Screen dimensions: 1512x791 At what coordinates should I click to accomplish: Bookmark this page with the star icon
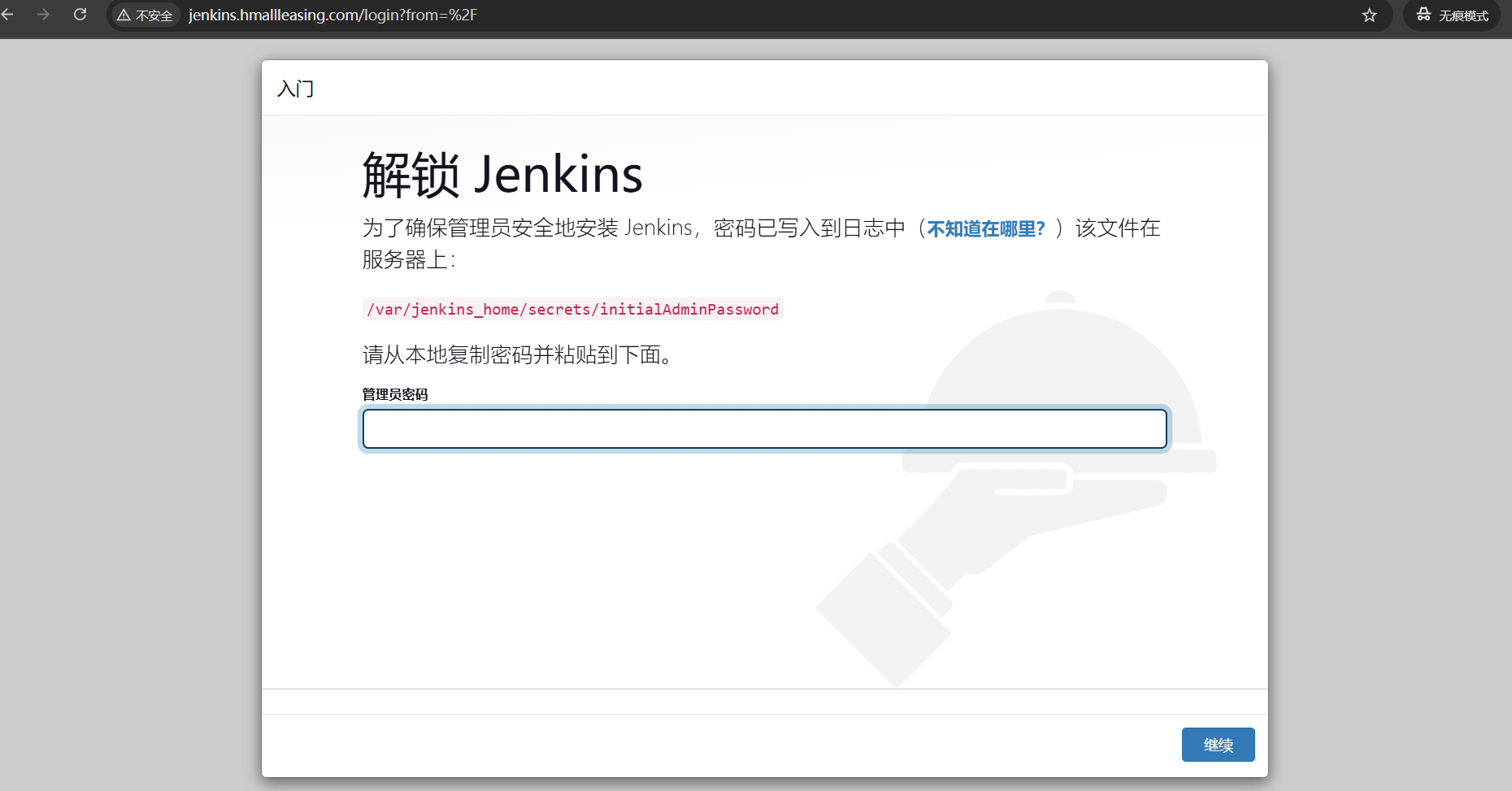[x=1370, y=15]
